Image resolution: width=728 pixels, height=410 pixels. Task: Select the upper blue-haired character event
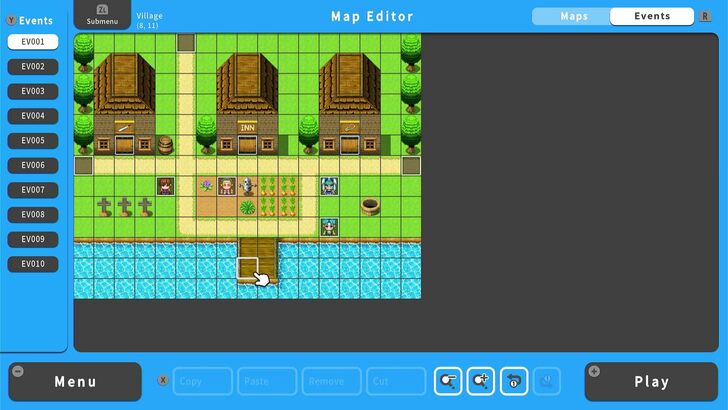pos(329,186)
